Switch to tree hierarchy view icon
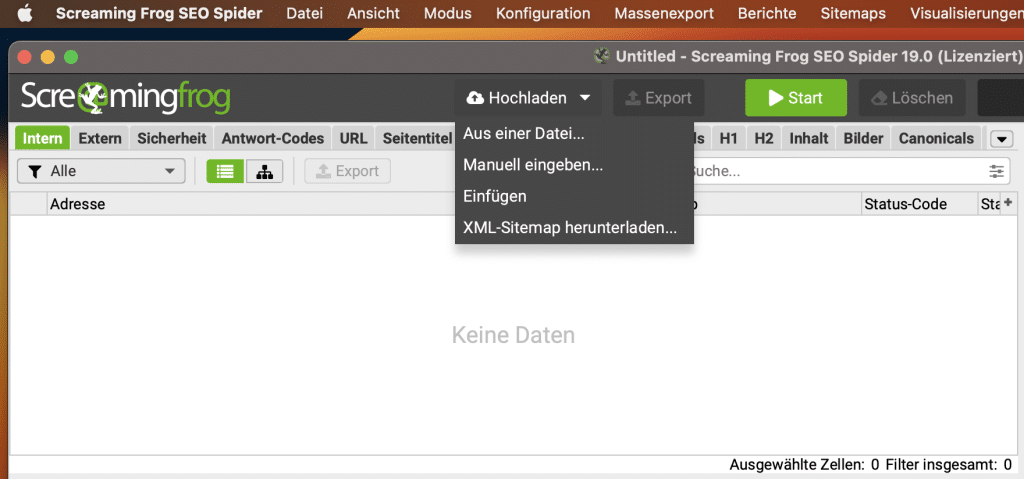The height and width of the screenshot is (479, 1024). click(x=264, y=171)
